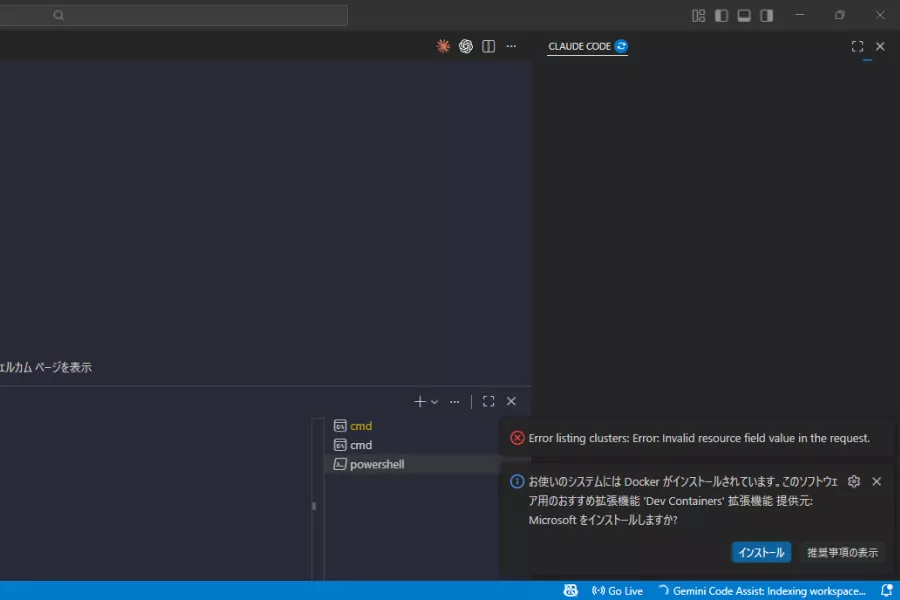
Task: Click 推奨事項の表示 on the Docker notification
Action: 841,552
